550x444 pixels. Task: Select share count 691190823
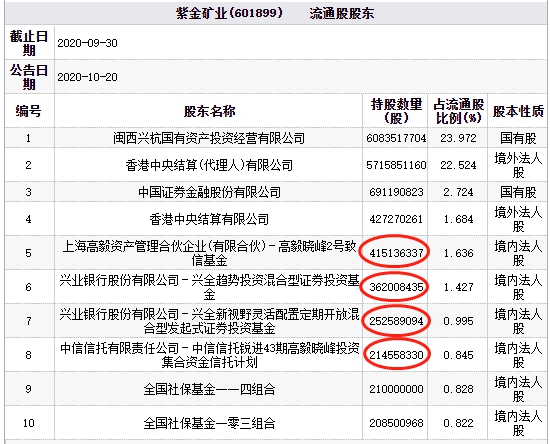396,192
